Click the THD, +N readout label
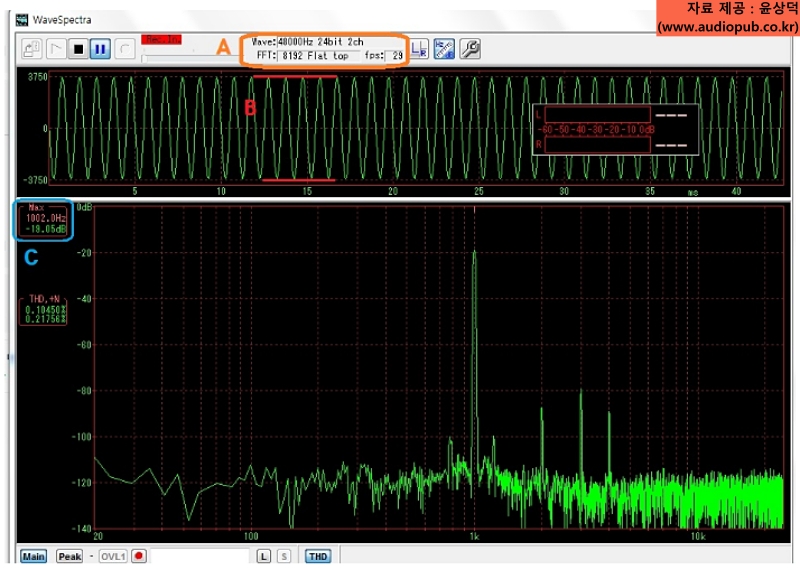The height and width of the screenshot is (570, 800). click(x=44, y=299)
